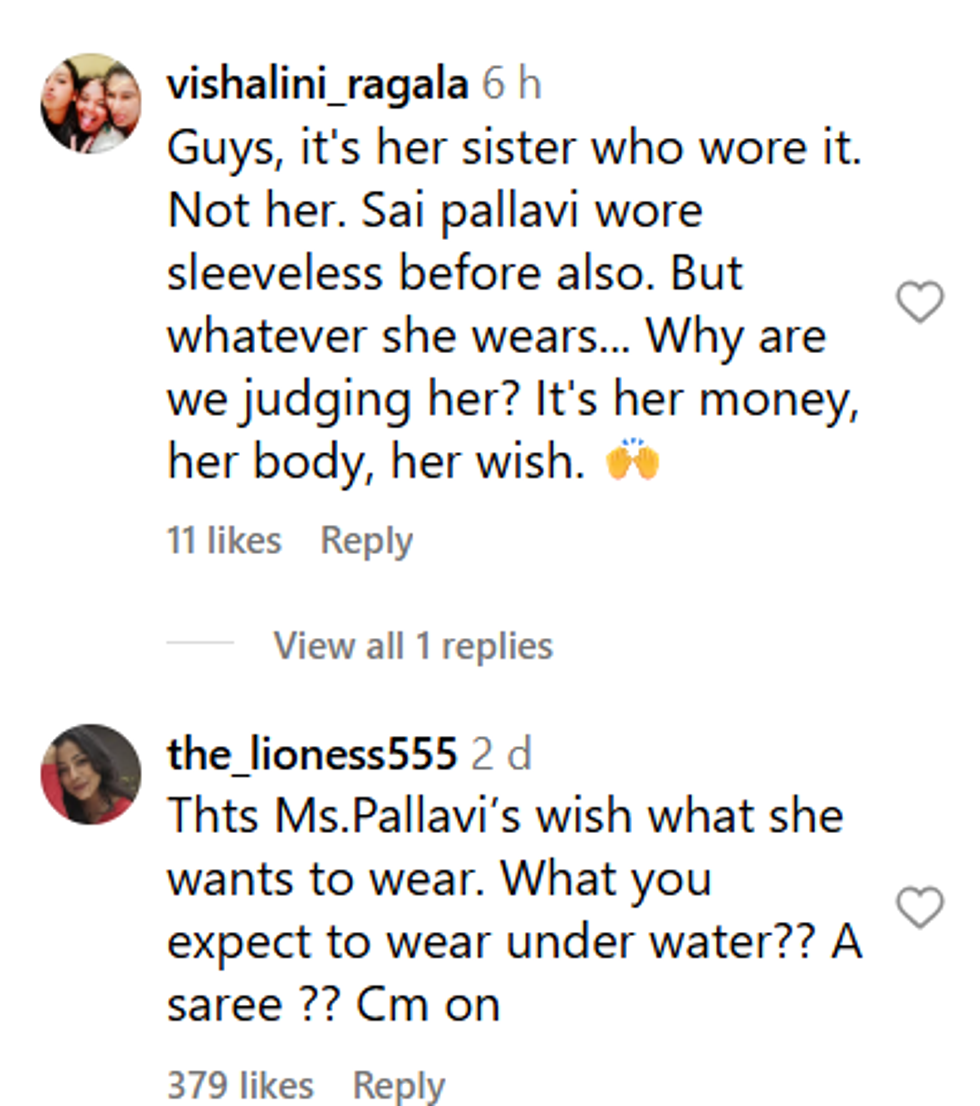Click the 2 d timestamp

pos(501,754)
